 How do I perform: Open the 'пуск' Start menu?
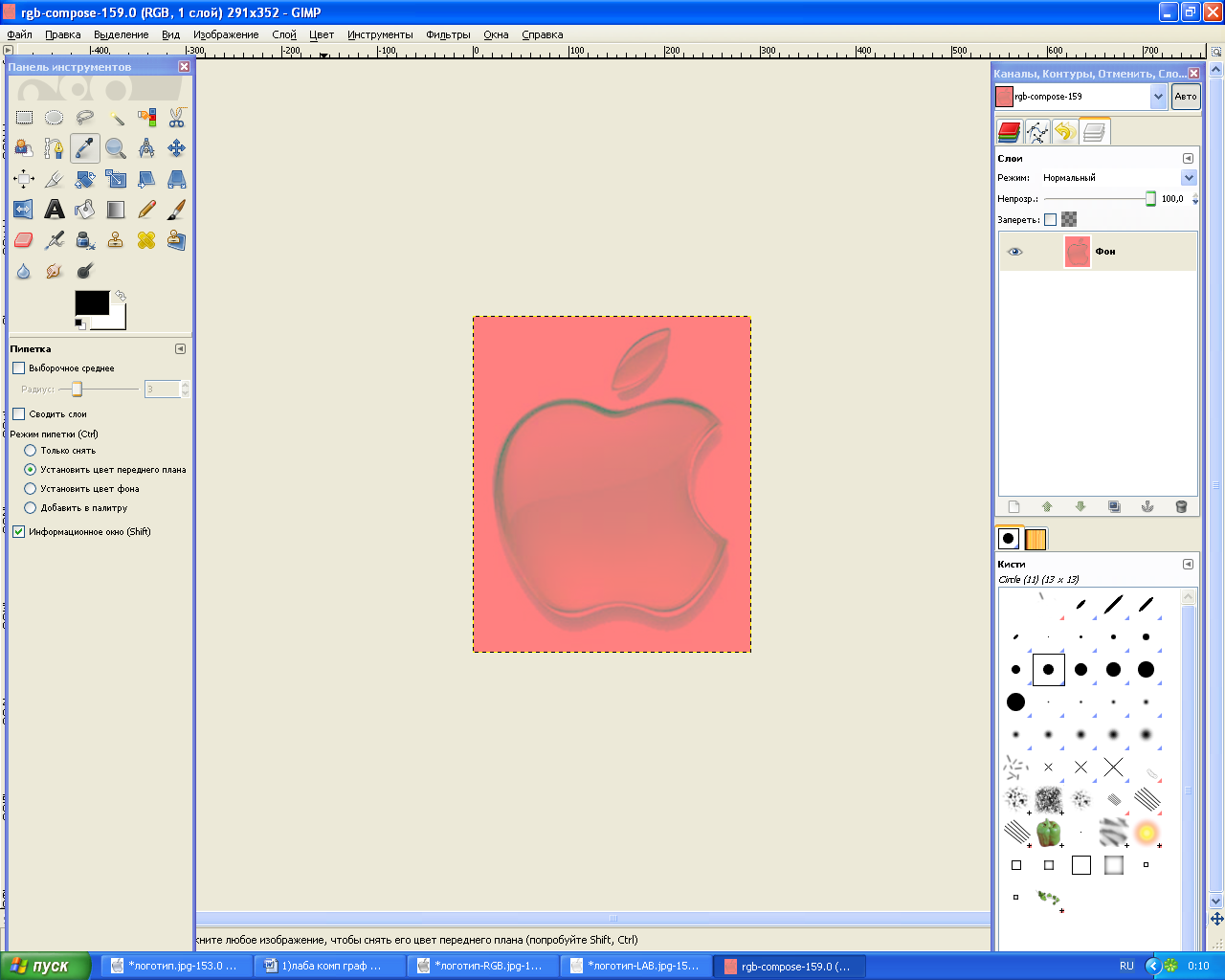[x=45, y=966]
